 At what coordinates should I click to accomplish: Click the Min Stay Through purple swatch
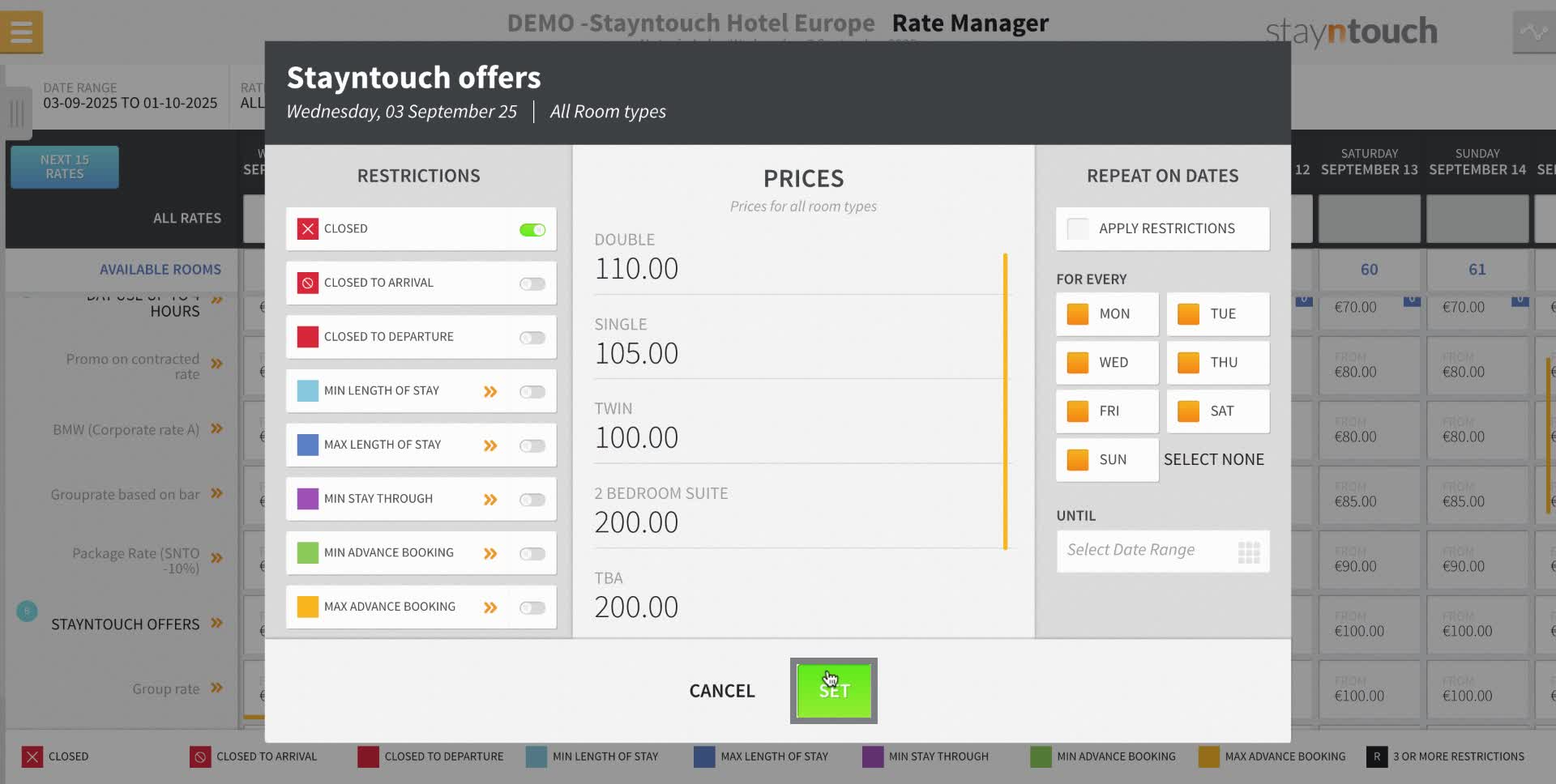[x=308, y=499]
